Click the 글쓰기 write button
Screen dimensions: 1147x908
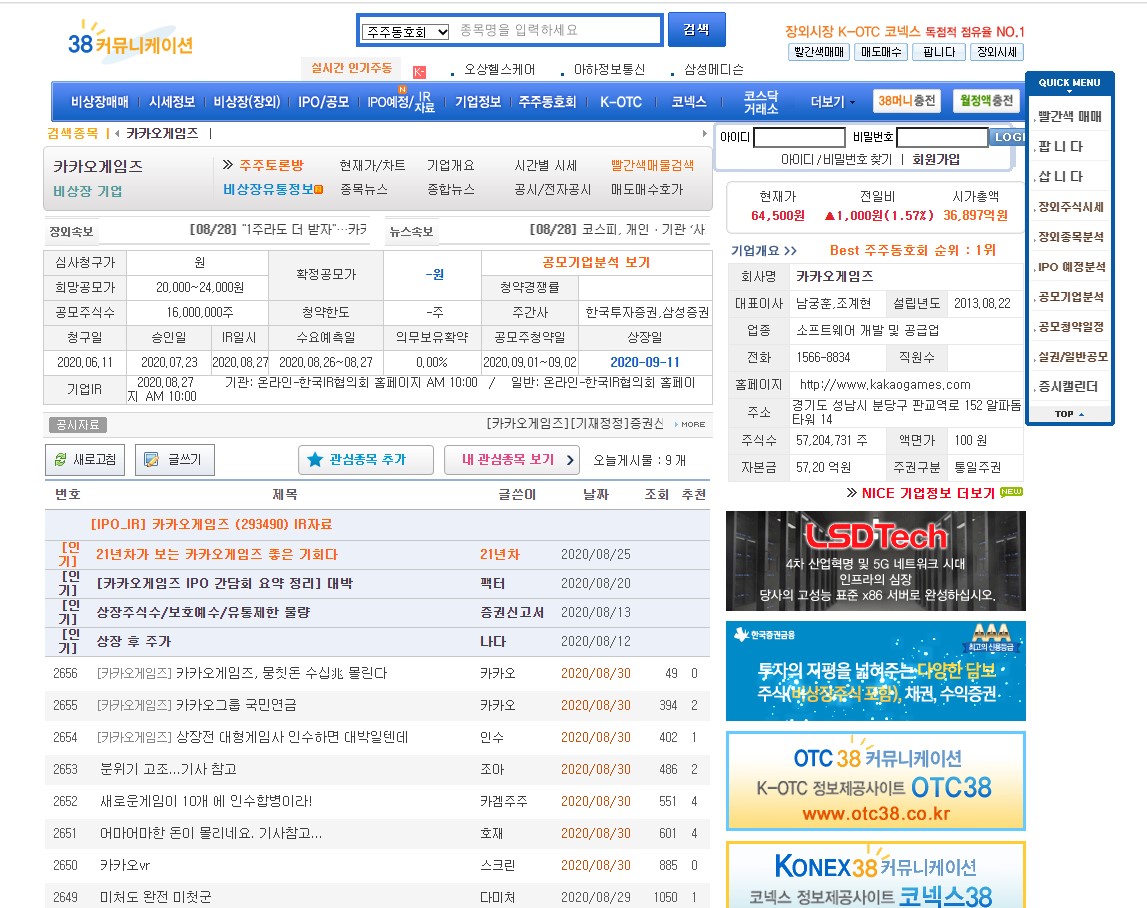[175, 459]
